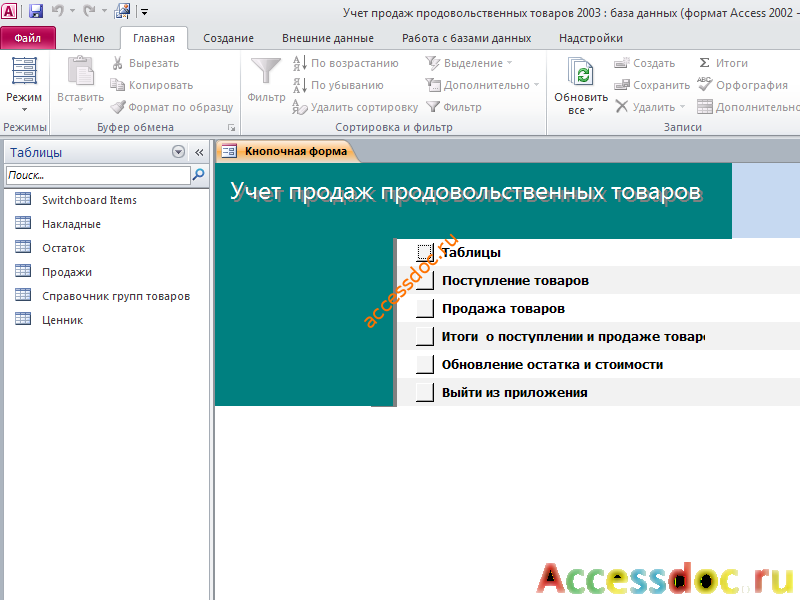Screen dimensions: 800x600
Task: Click the Поступление товаров label
Action: point(515,281)
